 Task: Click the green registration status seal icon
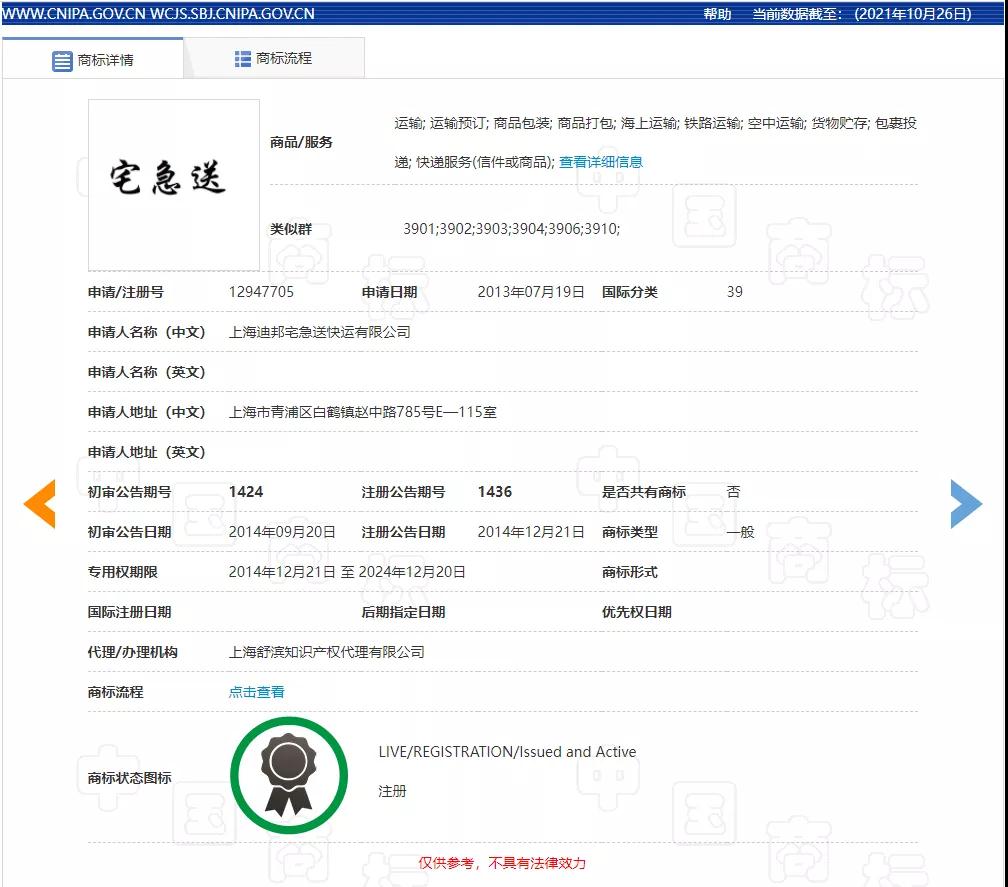pos(289,776)
